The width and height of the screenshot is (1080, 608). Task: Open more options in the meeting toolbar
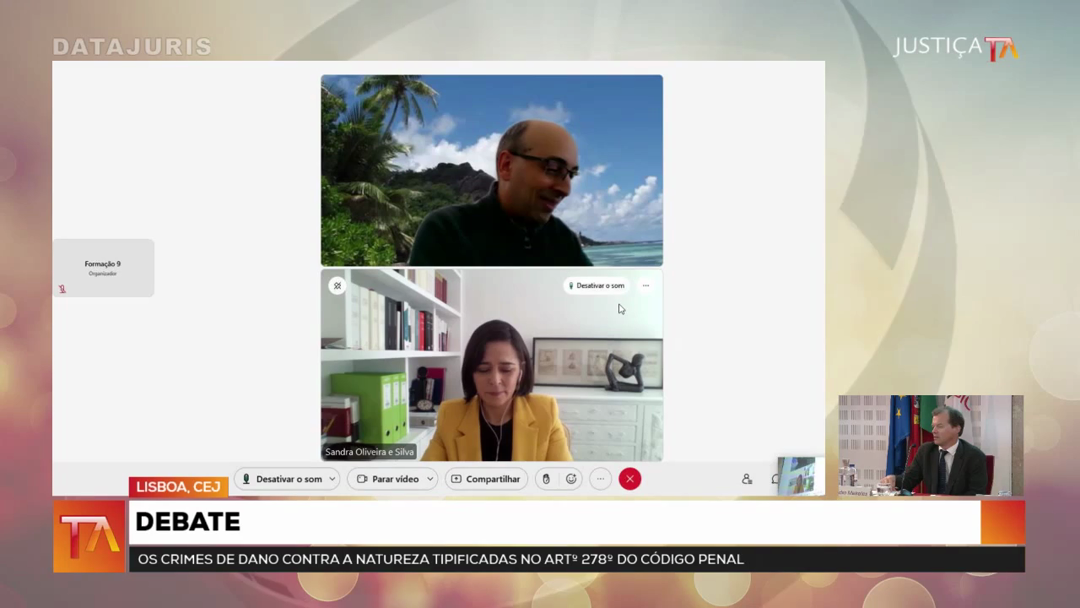[600, 479]
